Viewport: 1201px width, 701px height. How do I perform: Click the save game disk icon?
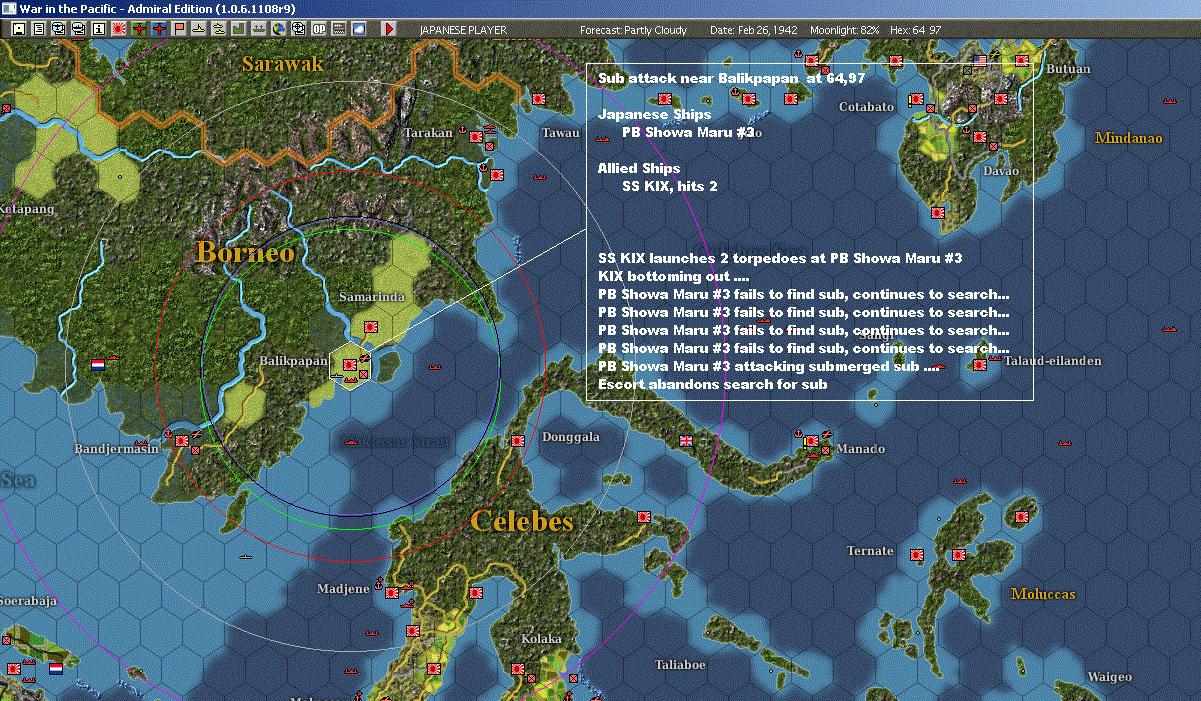tap(19, 30)
